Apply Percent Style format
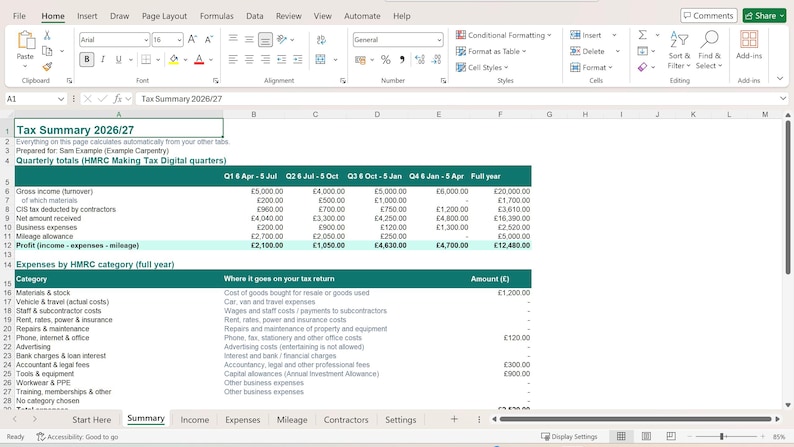 [x=386, y=60]
